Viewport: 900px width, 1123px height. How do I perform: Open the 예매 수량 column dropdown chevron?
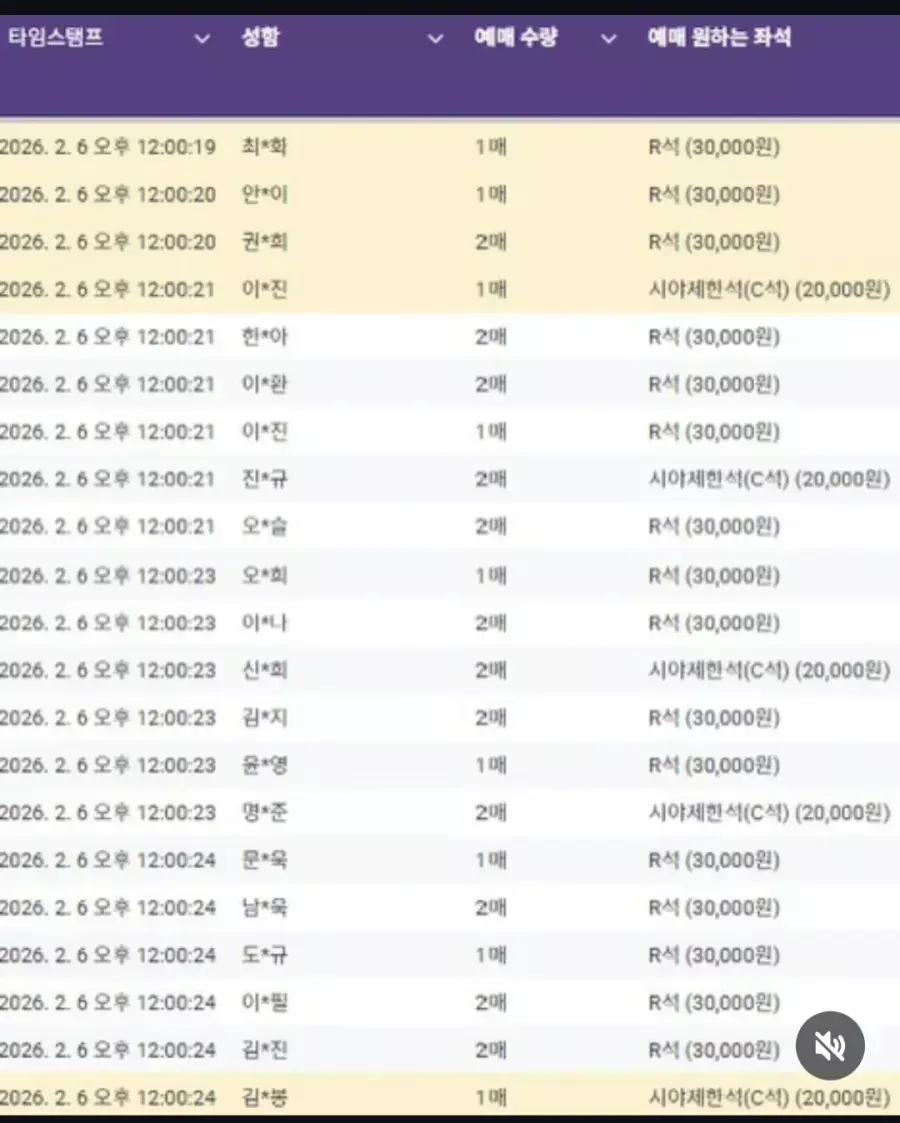[608, 39]
